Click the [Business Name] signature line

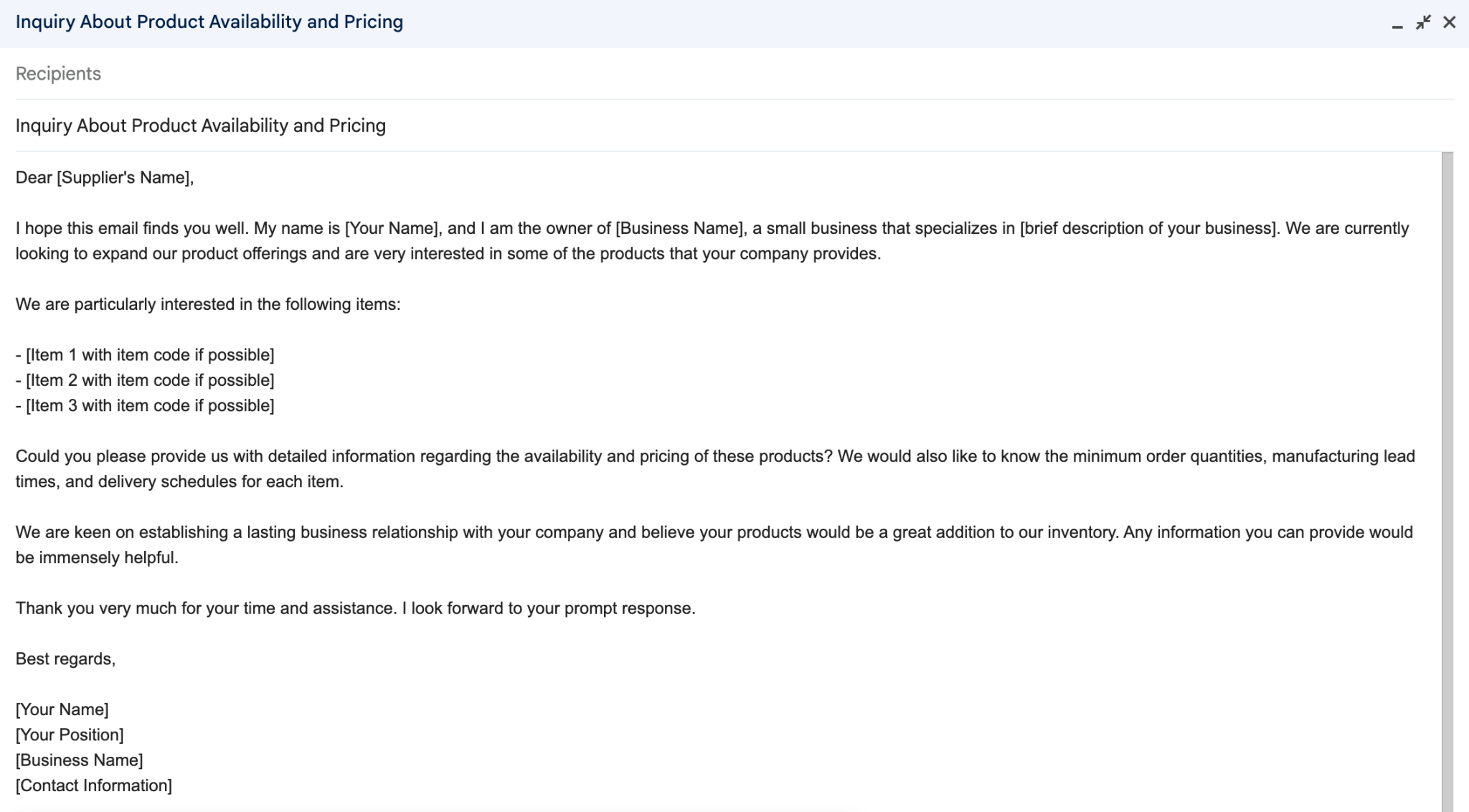[x=79, y=760]
